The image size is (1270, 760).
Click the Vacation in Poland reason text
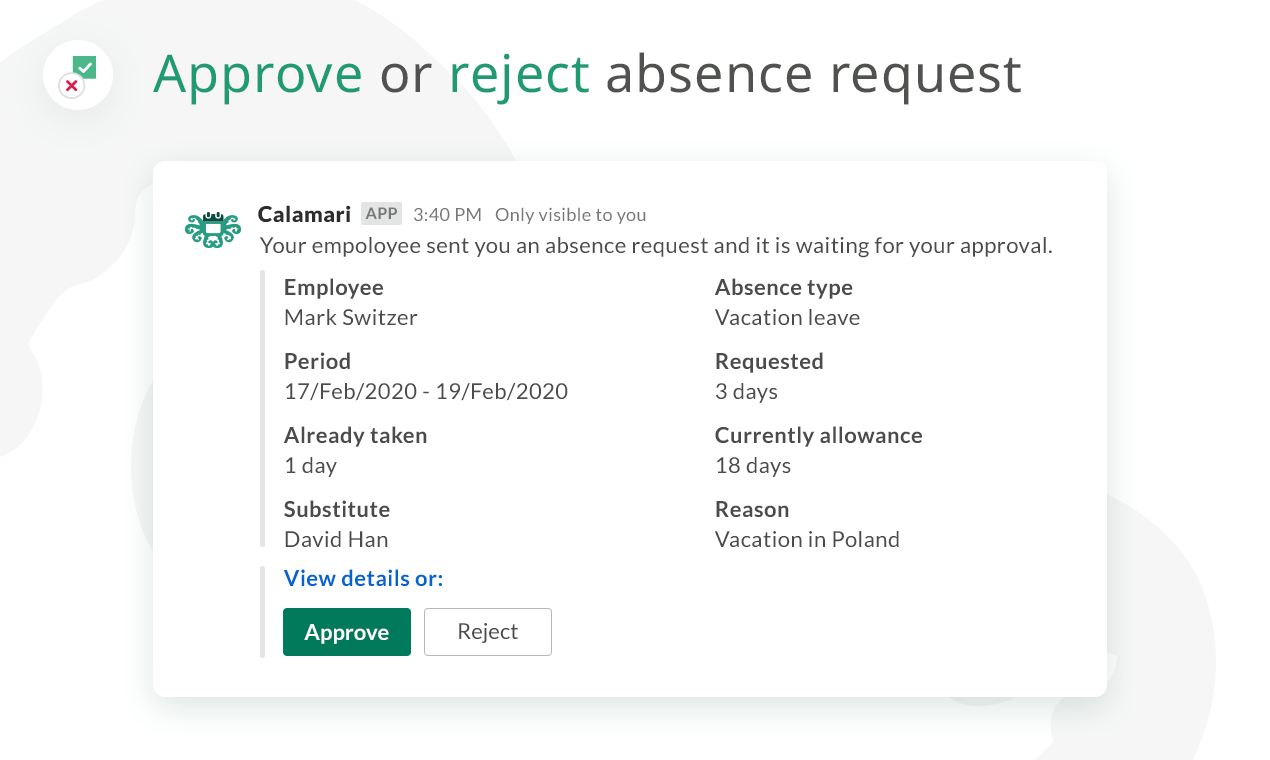[808, 540]
